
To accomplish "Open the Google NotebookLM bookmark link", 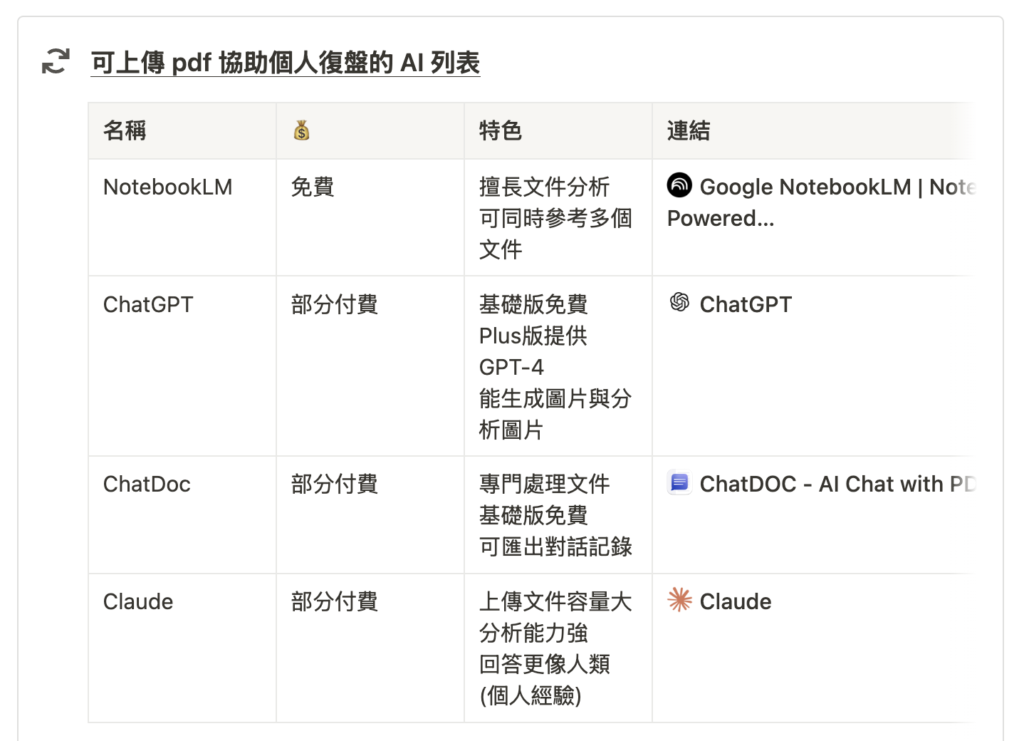I will pyautogui.click(x=822, y=202).
